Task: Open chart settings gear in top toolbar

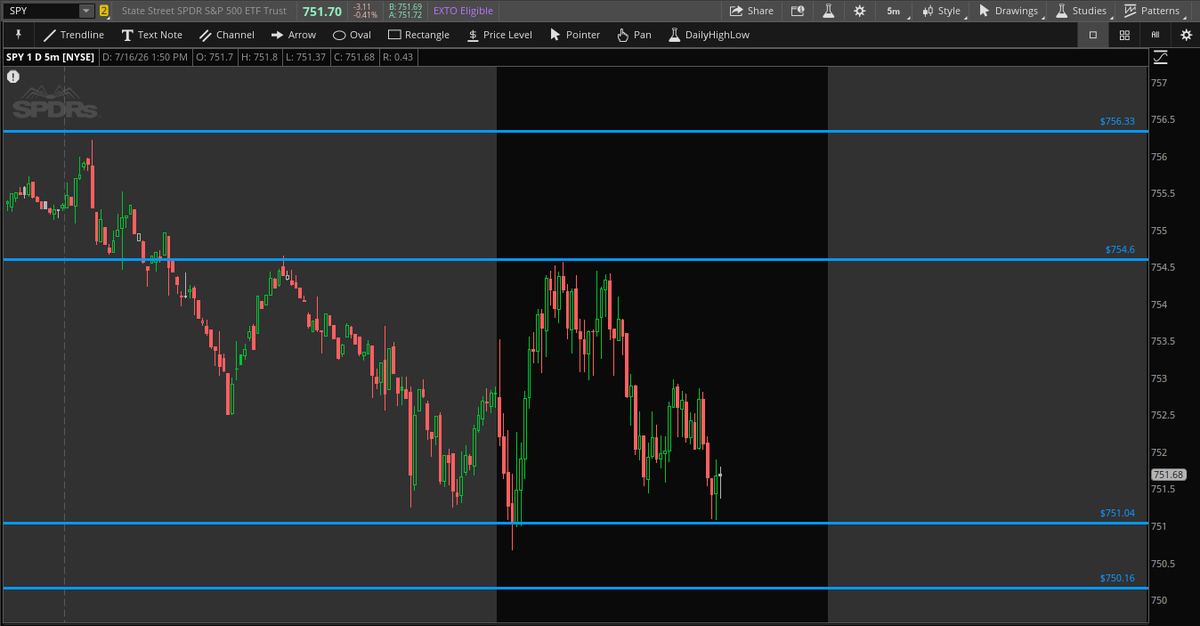Action: pos(859,11)
